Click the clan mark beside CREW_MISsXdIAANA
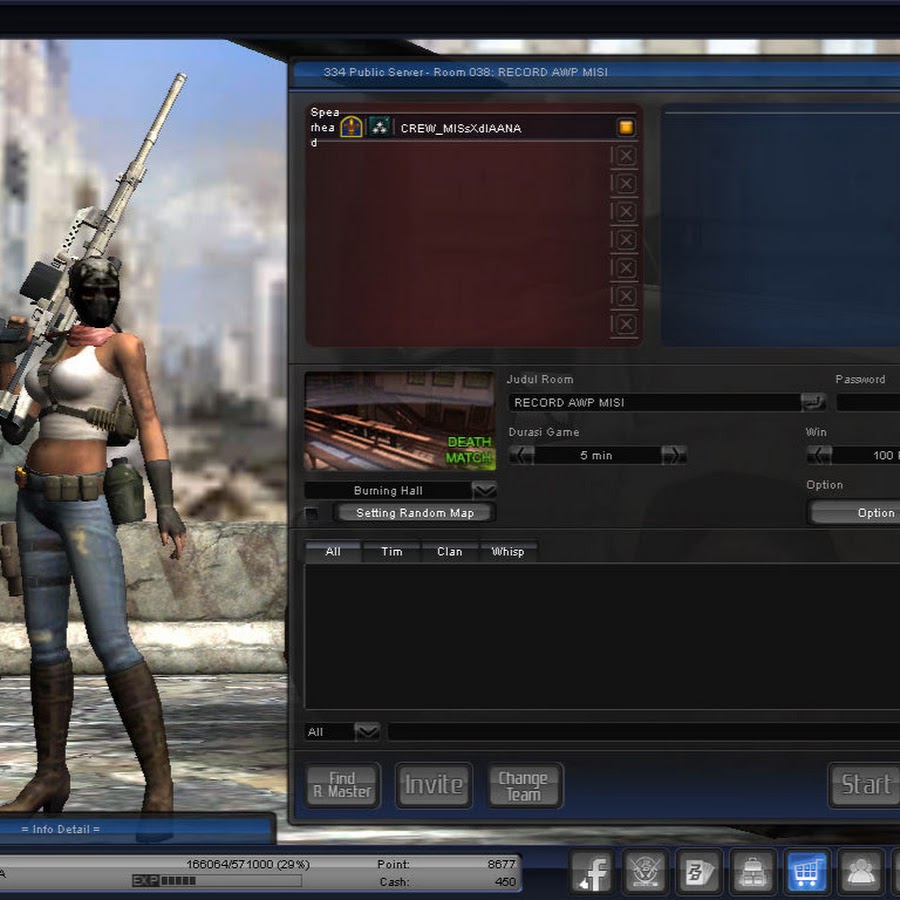Image resolution: width=900 pixels, height=900 pixels. point(379,127)
